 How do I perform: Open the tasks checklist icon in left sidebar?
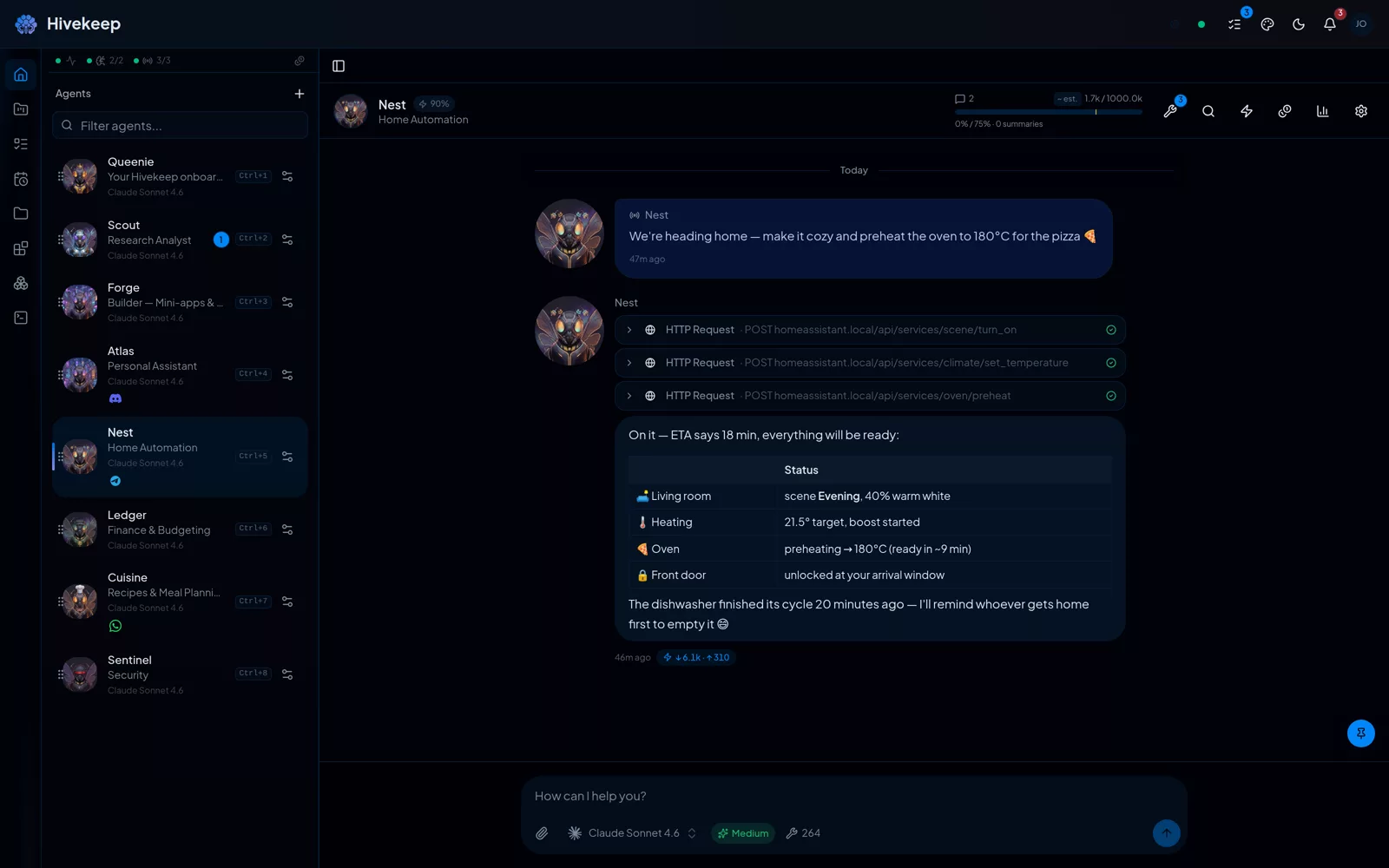(21, 144)
